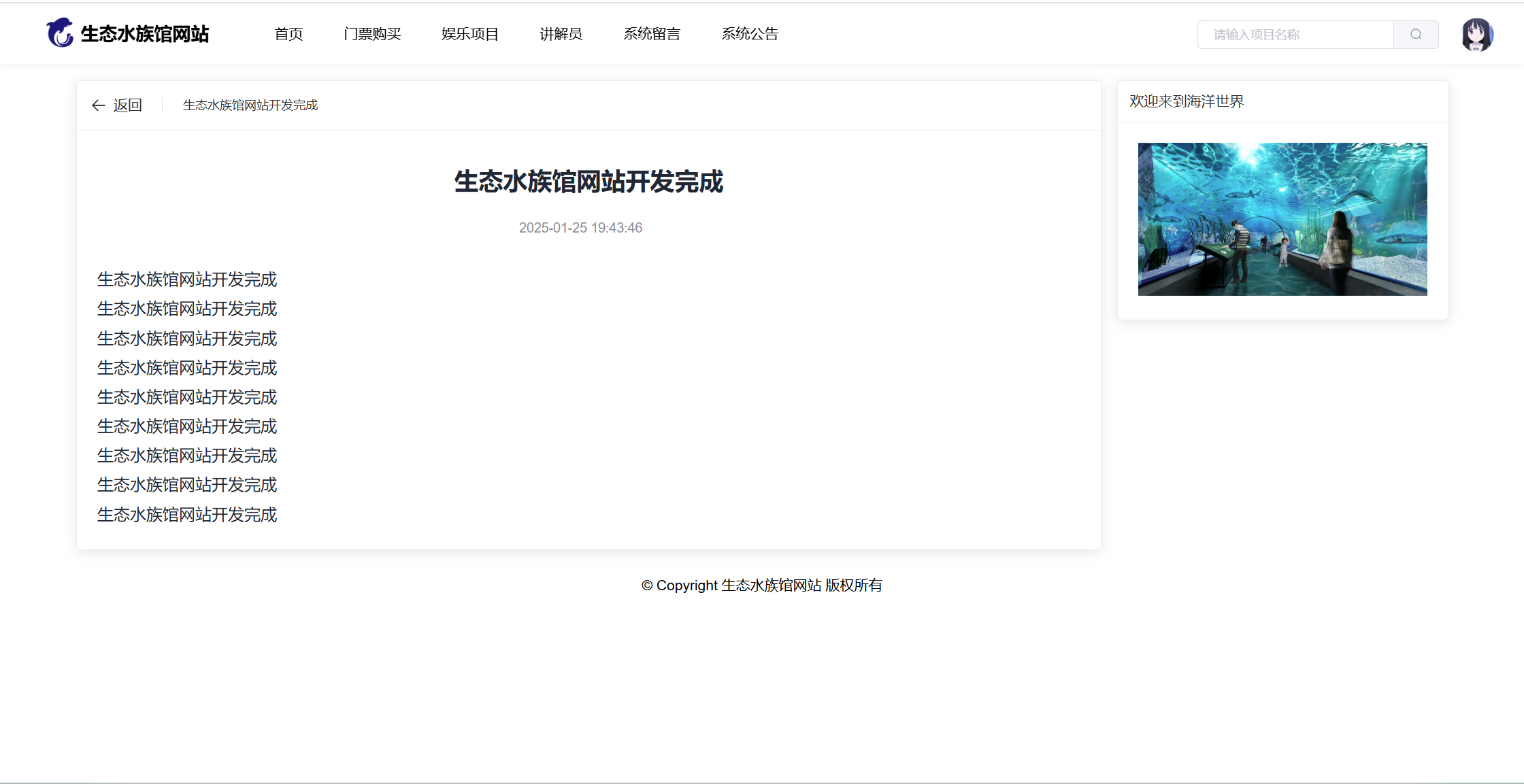The image size is (1524, 784).
Task: Click the 欢迎来到海洋世界 card header
Action: (x=1187, y=101)
